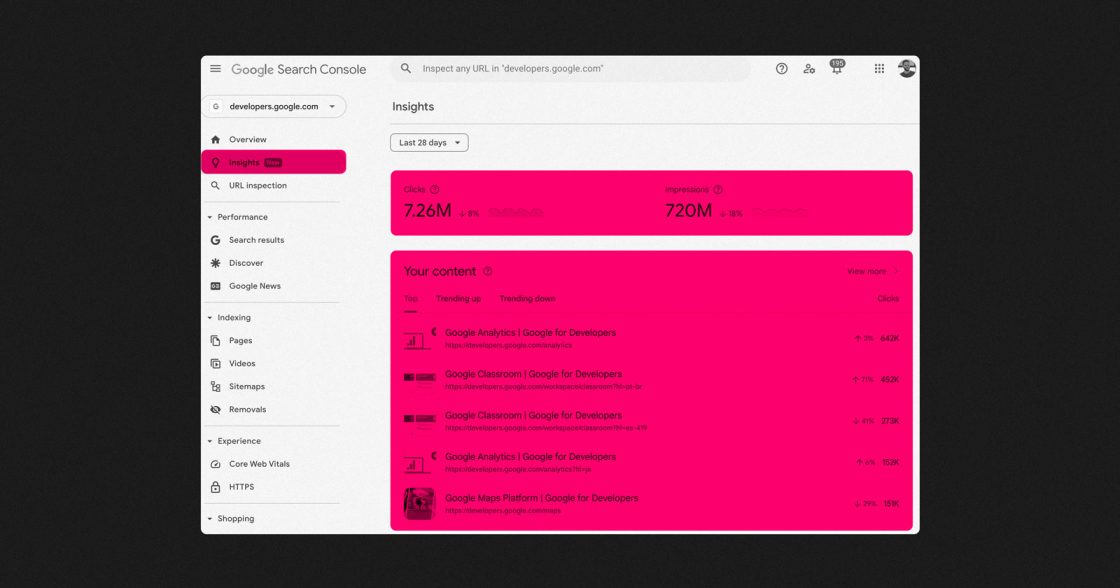Click the HTTPS lock icon
The image size is (1120, 588).
(215, 487)
